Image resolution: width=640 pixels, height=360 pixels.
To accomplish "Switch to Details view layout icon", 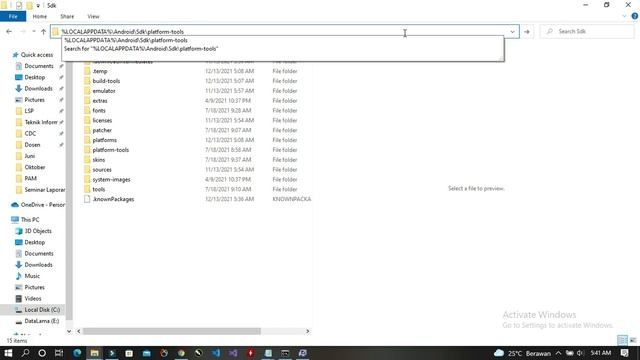I will [x=622, y=340].
